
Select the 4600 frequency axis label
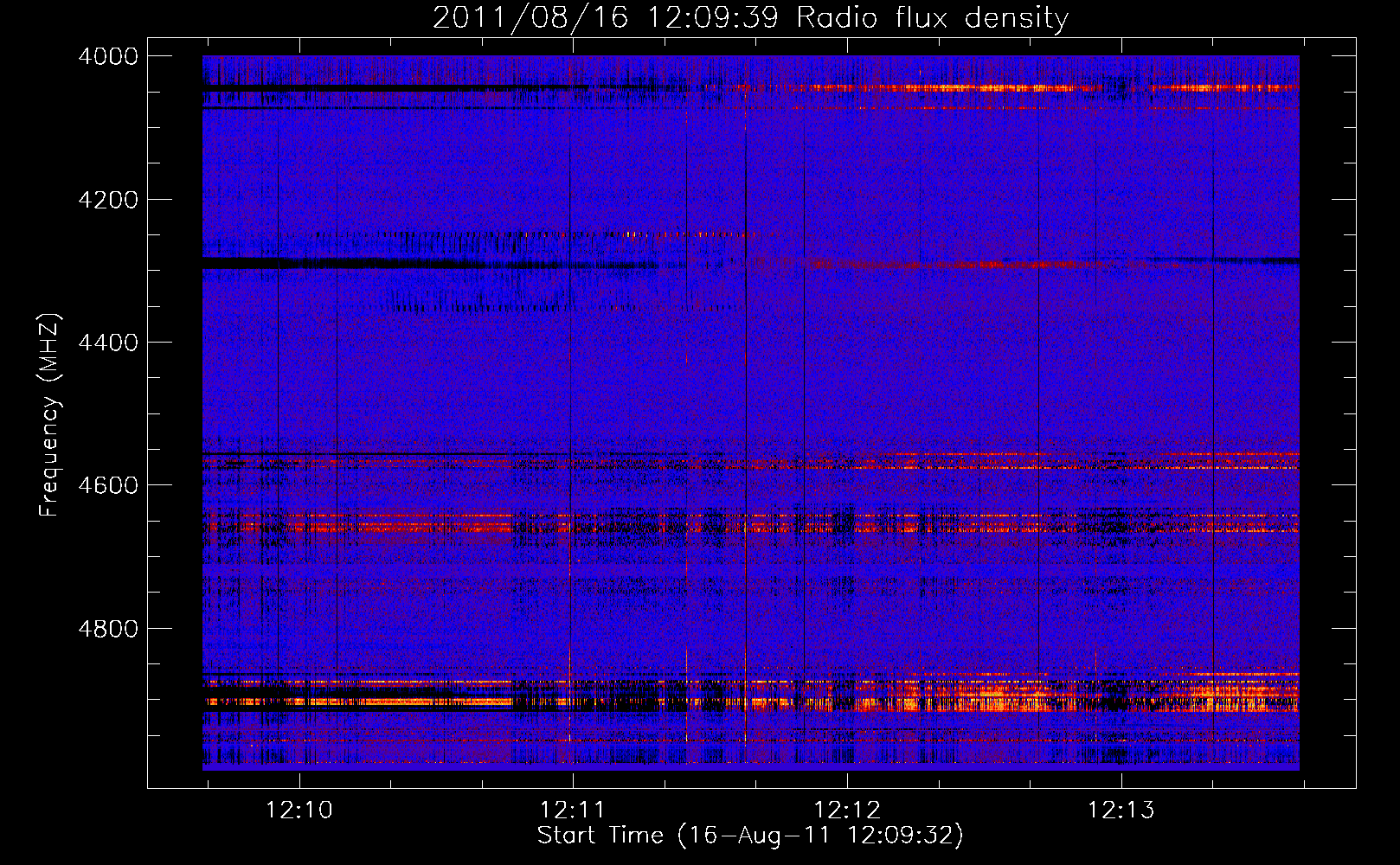pyautogui.click(x=107, y=485)
